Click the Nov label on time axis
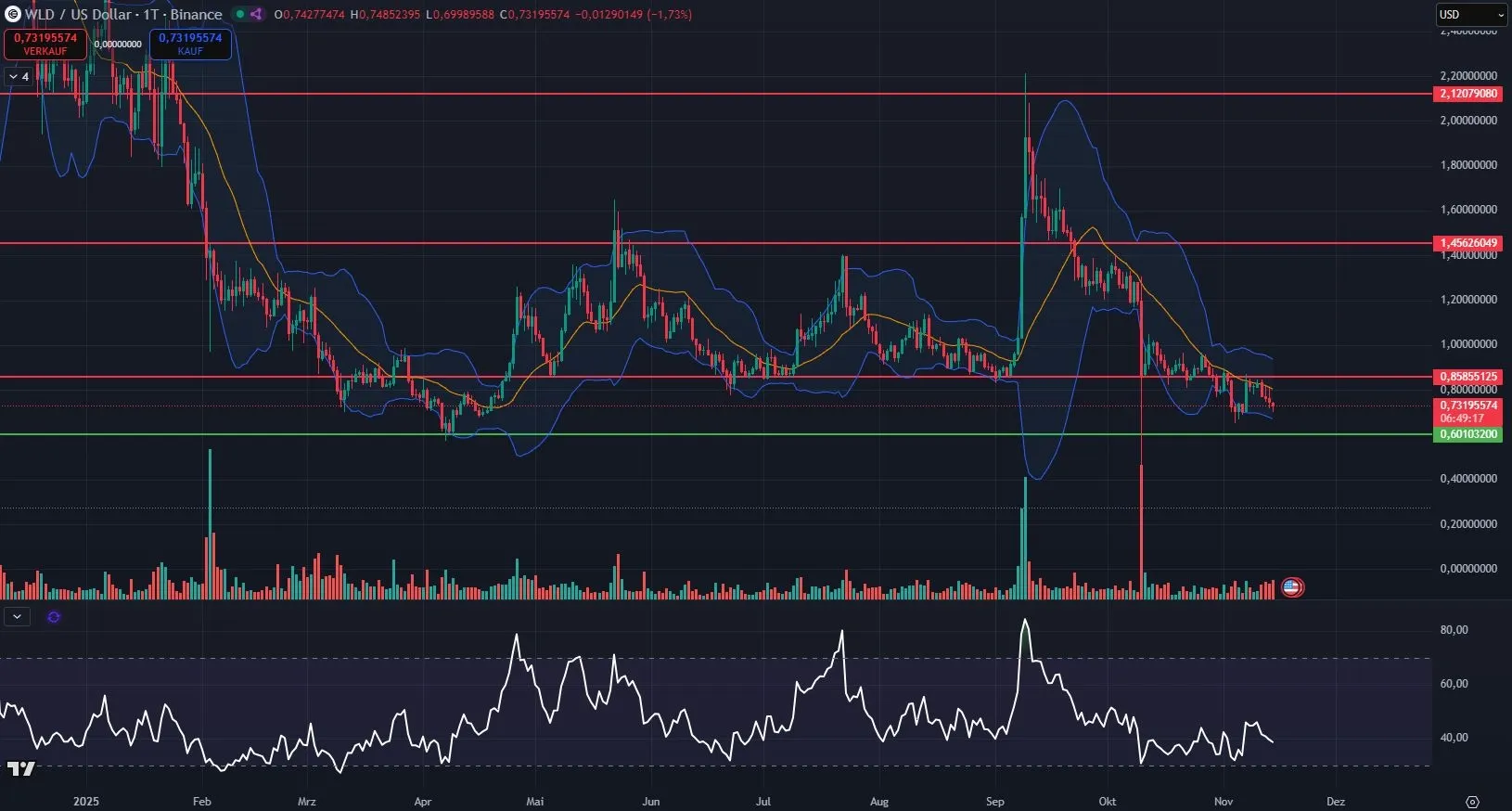The image size is (1512, 811). (1224, 801)
